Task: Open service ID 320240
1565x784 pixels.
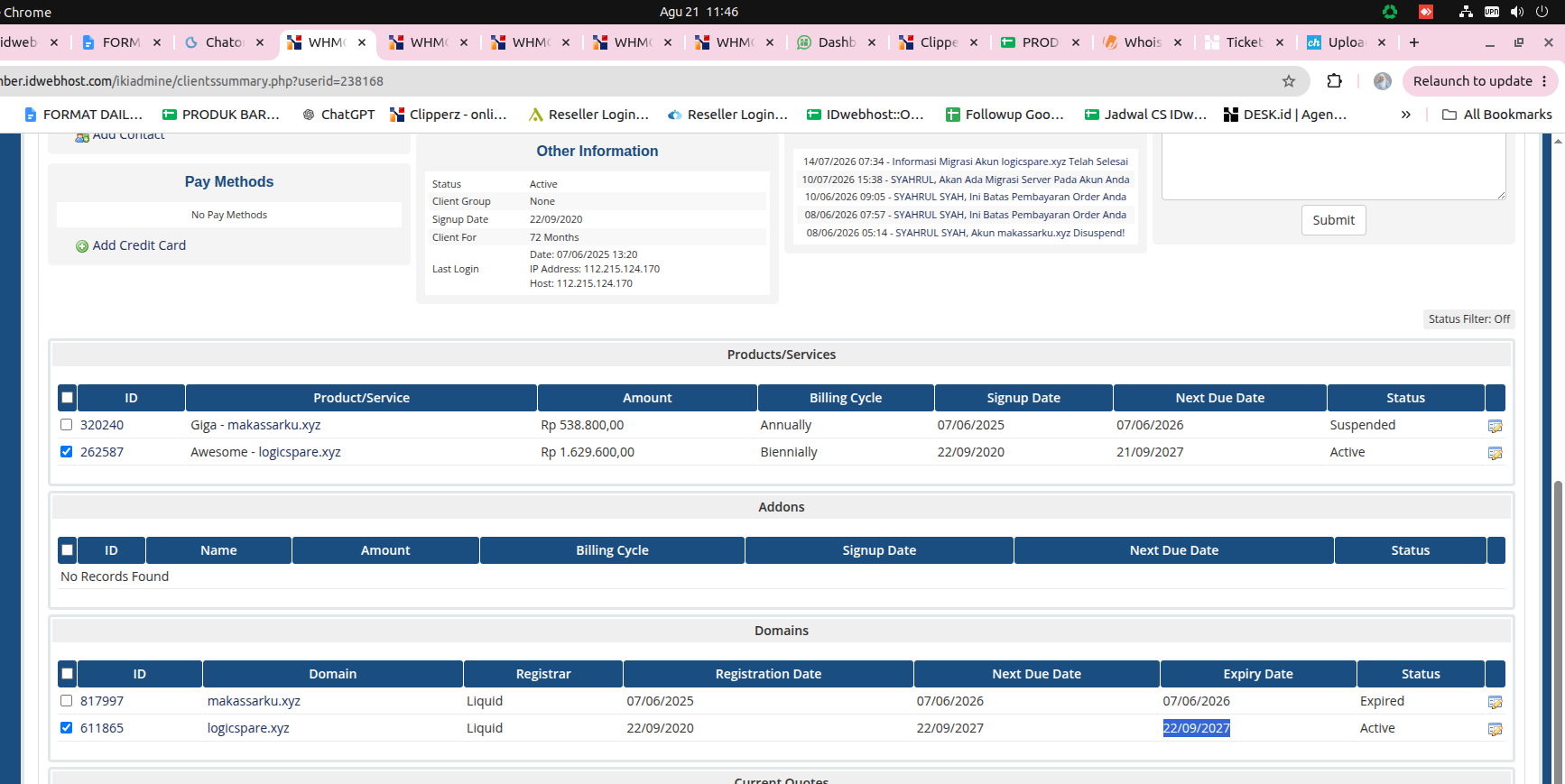Action: [x=102, y=425]
